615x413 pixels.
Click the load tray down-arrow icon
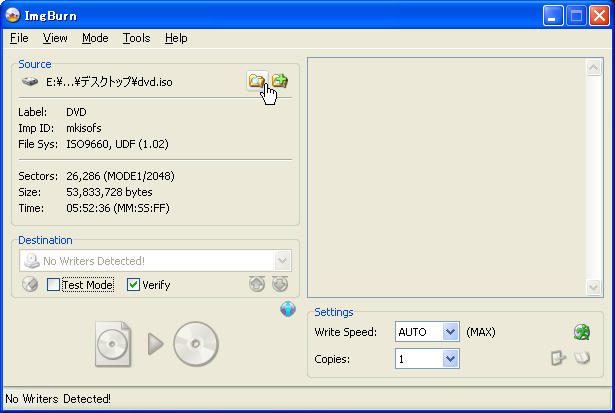click(280, 284)
